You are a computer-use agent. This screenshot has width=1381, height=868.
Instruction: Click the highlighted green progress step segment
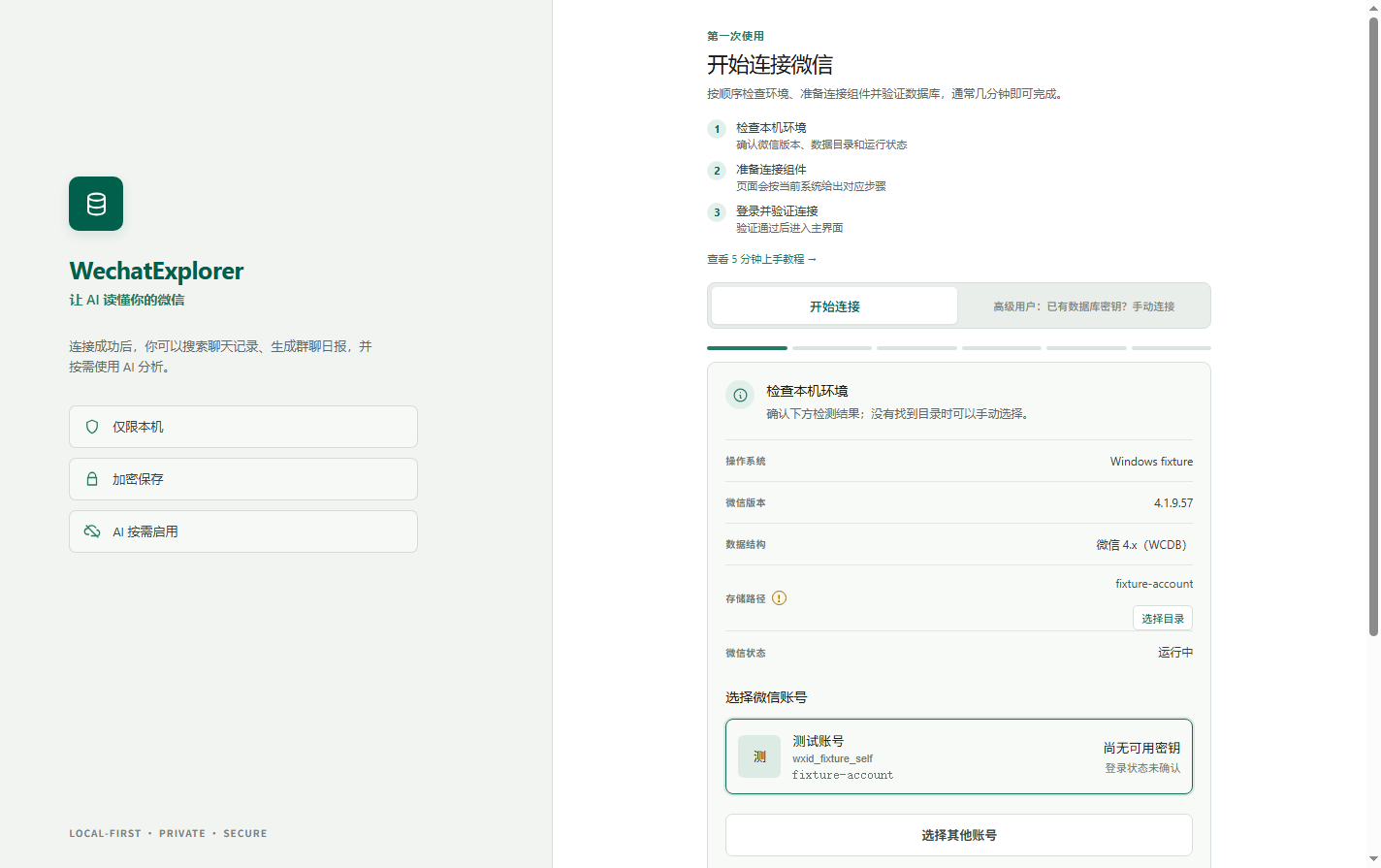[x=747, y=347]
